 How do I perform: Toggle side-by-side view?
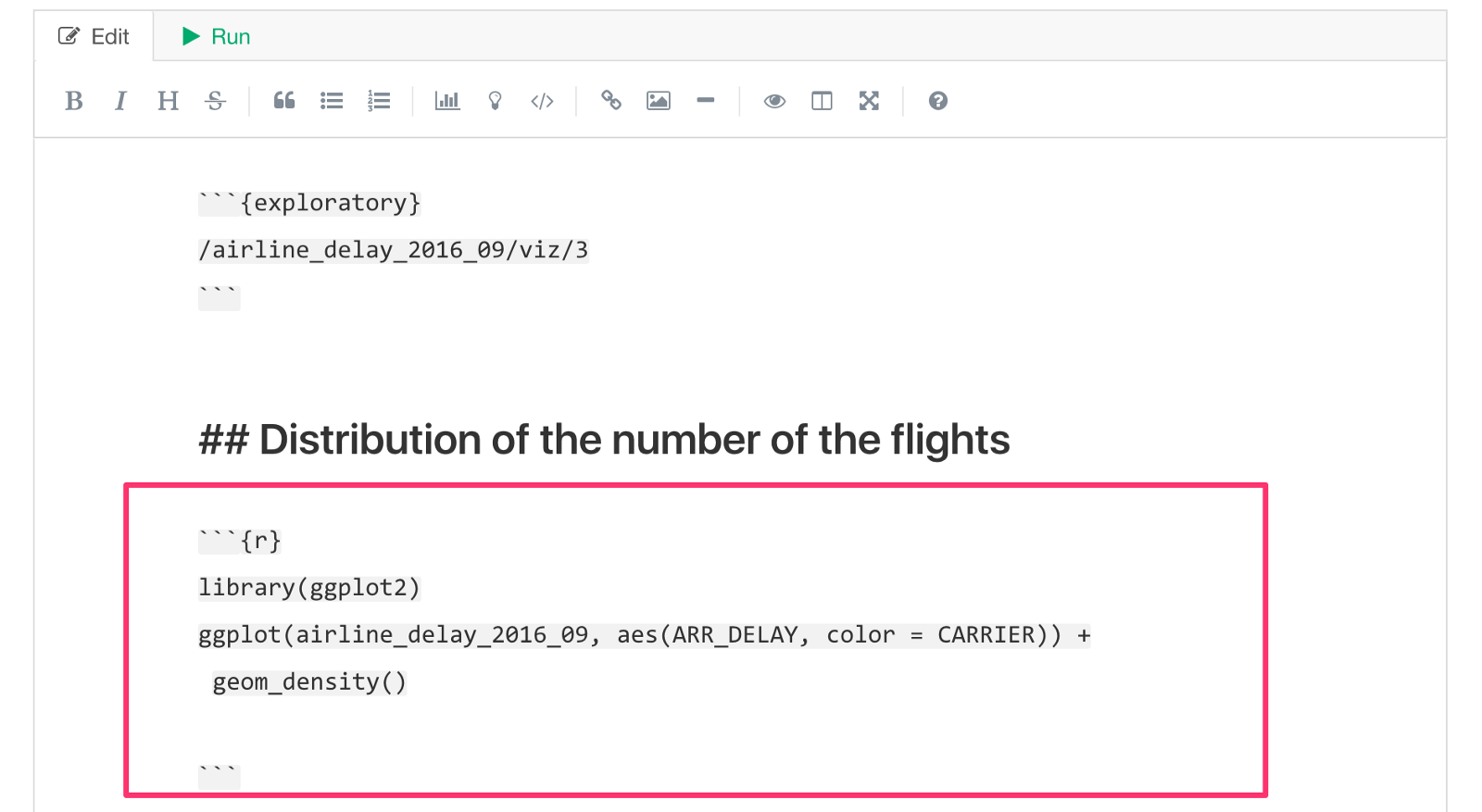coord(822,101)
